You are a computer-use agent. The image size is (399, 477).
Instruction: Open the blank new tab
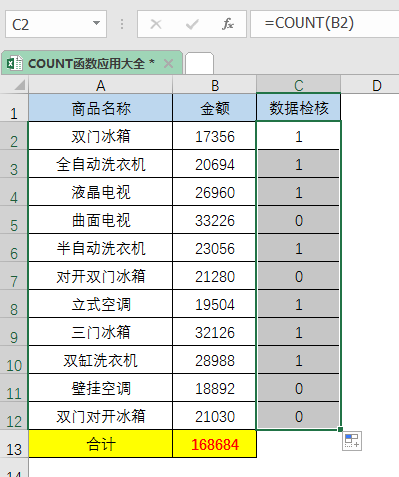pyautogui.click(x=199, y=63)
